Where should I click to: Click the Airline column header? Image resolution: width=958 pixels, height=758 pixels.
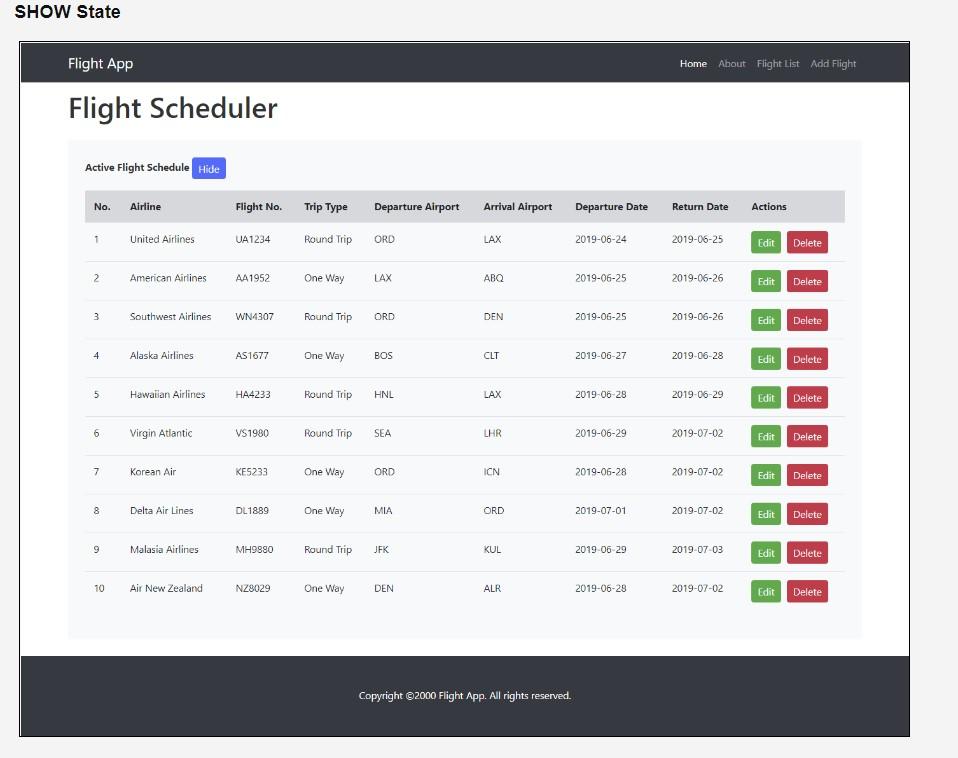[145, 206]
